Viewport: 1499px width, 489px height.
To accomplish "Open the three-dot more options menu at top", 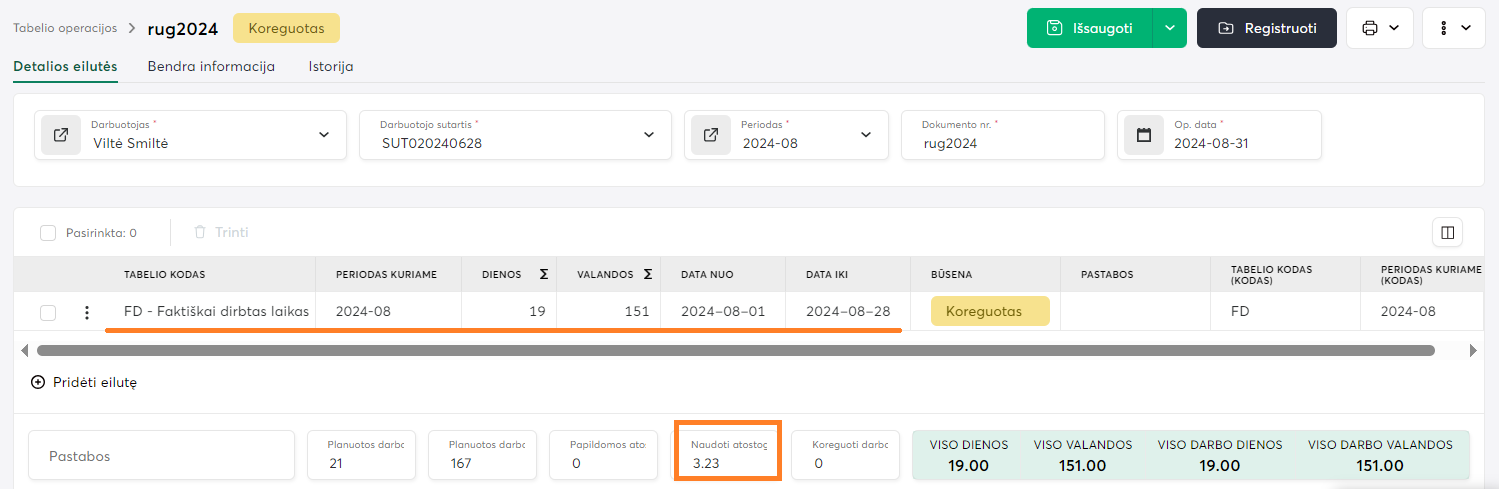I will [1453, 28].
